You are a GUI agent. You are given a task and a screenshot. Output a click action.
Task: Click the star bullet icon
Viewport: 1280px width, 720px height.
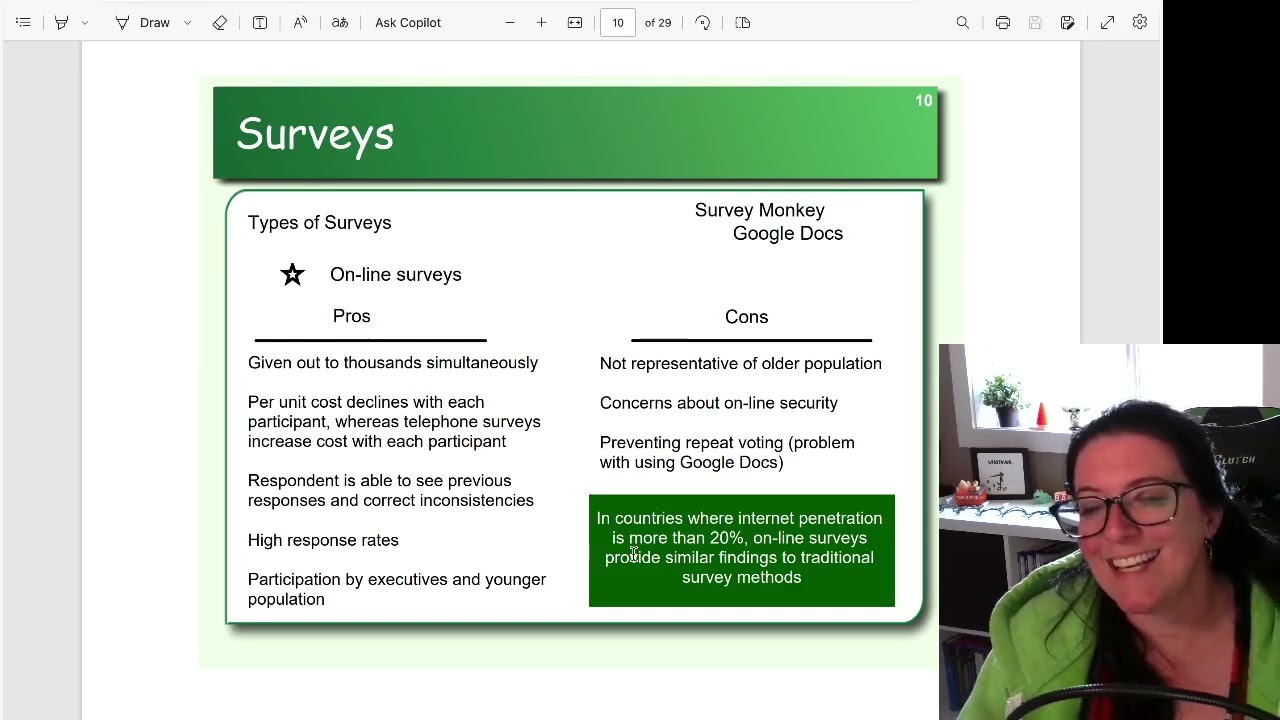click(292, 274)
